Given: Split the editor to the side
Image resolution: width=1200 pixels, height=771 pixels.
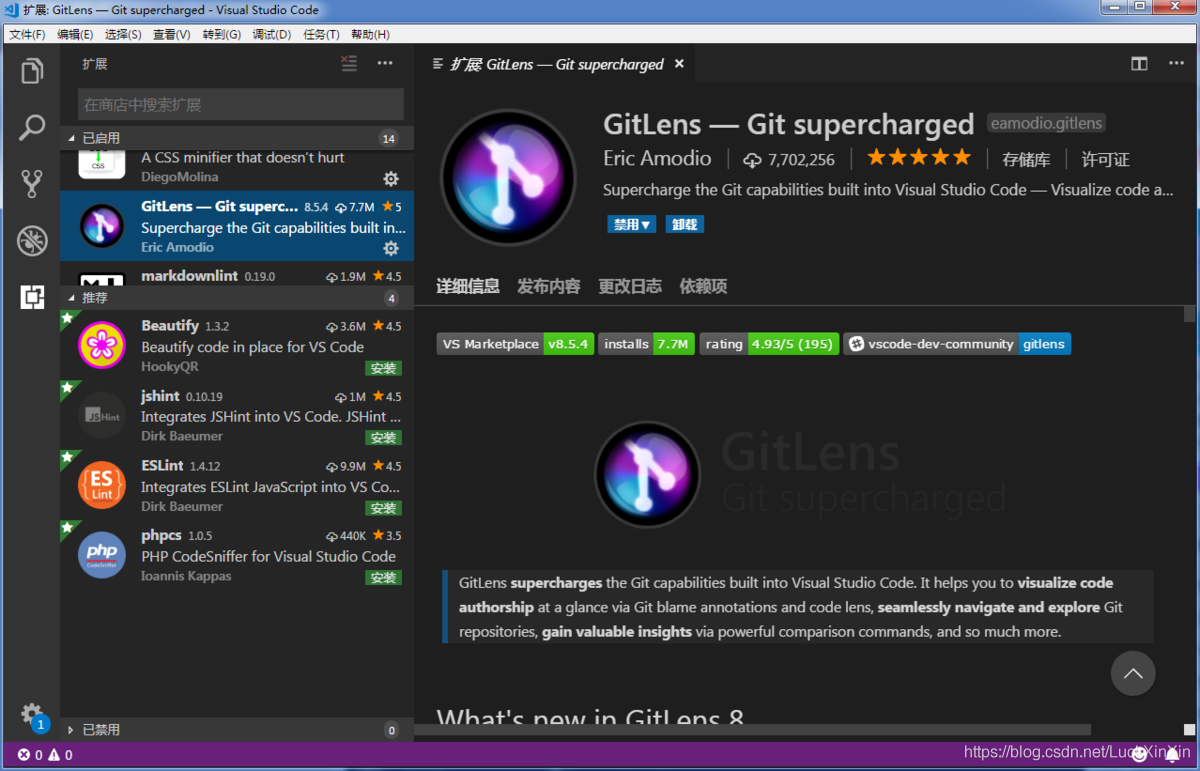Looking at the screenshot, I should click(x=1139, y=64).
